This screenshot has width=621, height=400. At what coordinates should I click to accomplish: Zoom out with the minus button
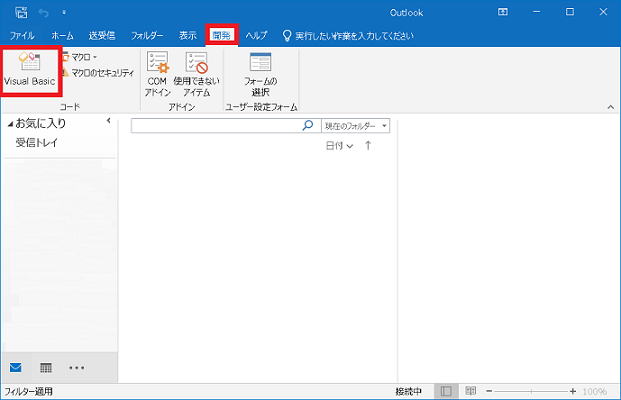coord(489,391)
